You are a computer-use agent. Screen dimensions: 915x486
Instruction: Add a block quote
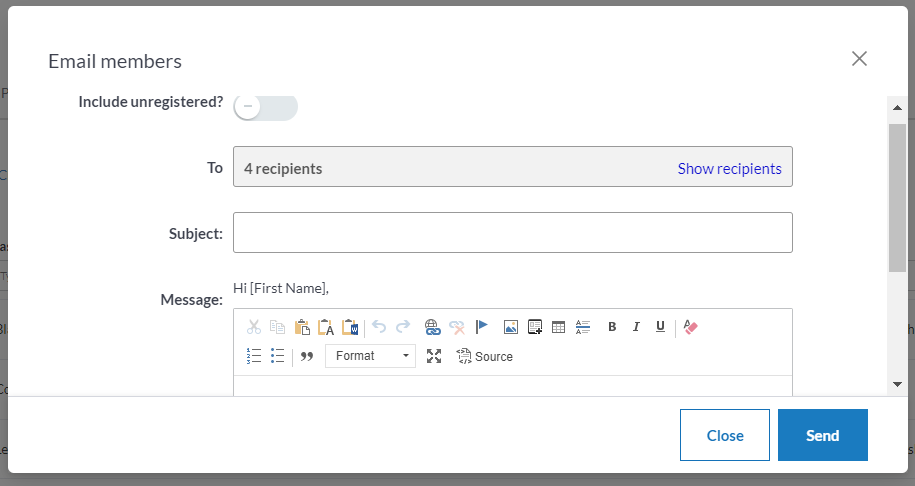[307, 356]
